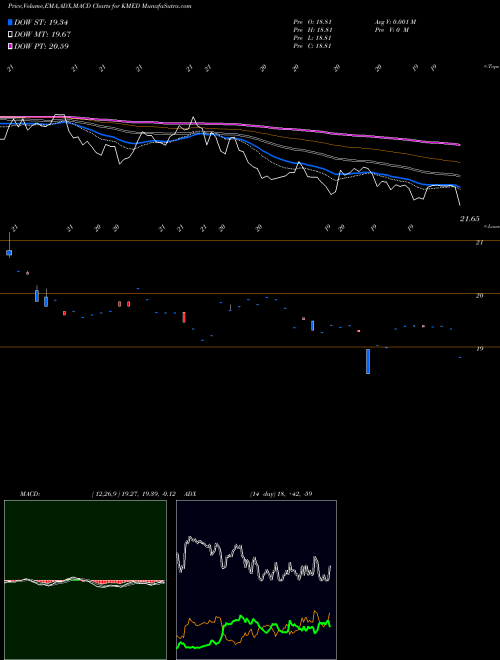Viewport: 500px width, 660px height.
Task: Select the 'DOW PT: 20.59' legend text
Action: (42, 46)
